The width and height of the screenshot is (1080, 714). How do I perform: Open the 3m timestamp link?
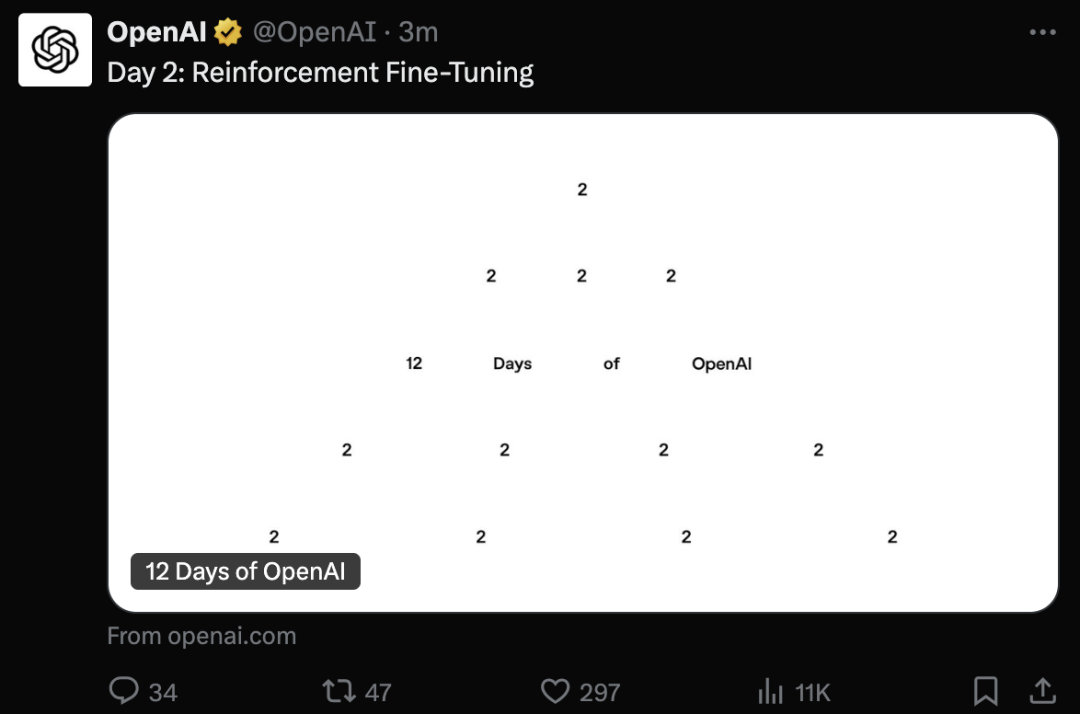point(419,33)
